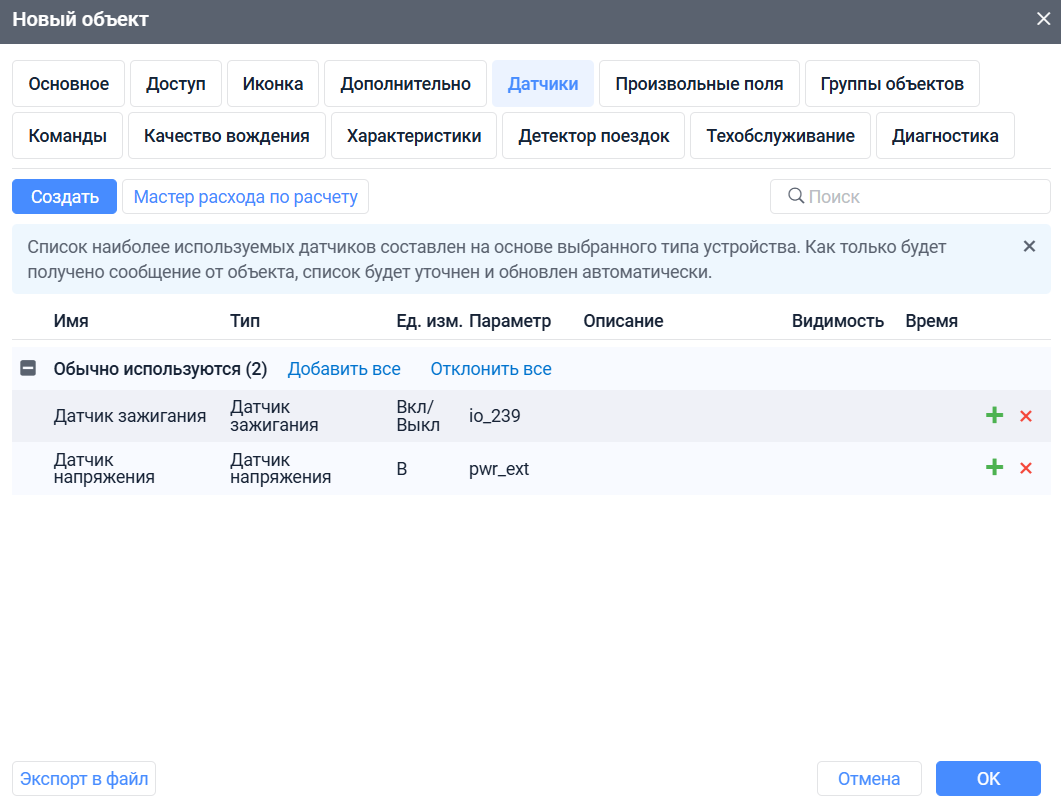Screen dimensions: 1061x807
Task: Remove Датчик напряжения via red X icon
Action: coord(1025,467)
